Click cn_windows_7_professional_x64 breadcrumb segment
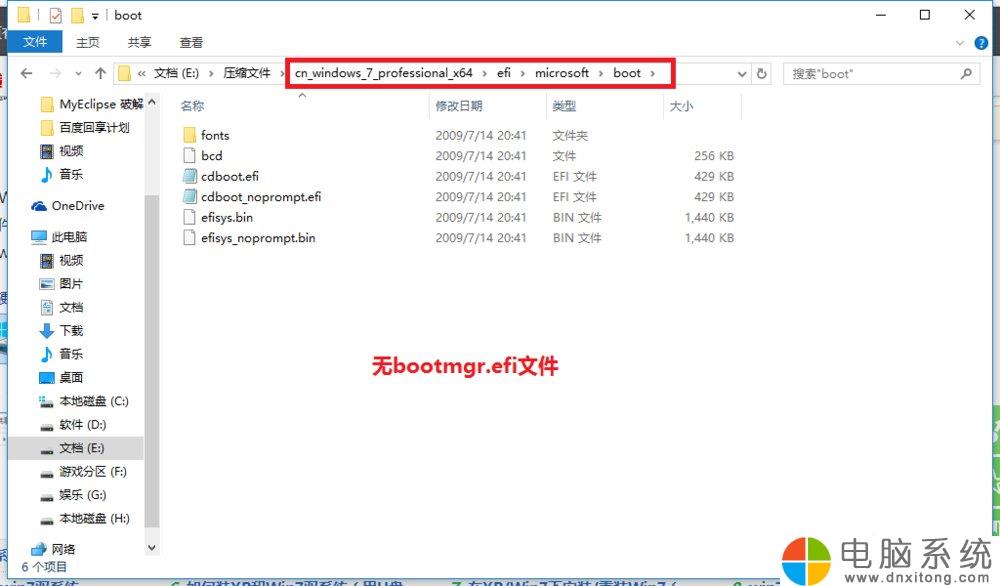The image size is (1000, 586). click(x=383, y=73)
